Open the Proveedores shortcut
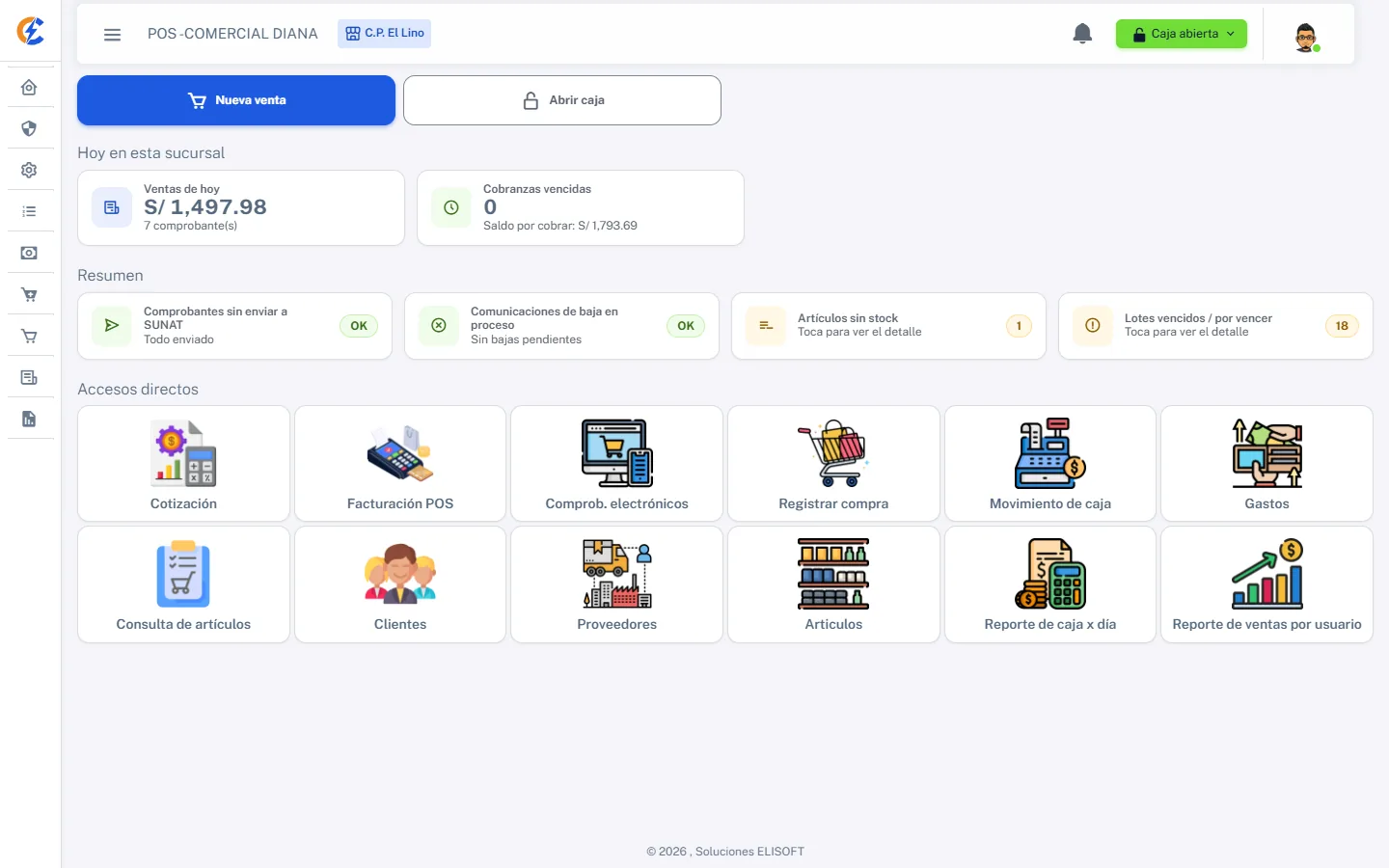1389x868 pixels. (x=617, y=584)
